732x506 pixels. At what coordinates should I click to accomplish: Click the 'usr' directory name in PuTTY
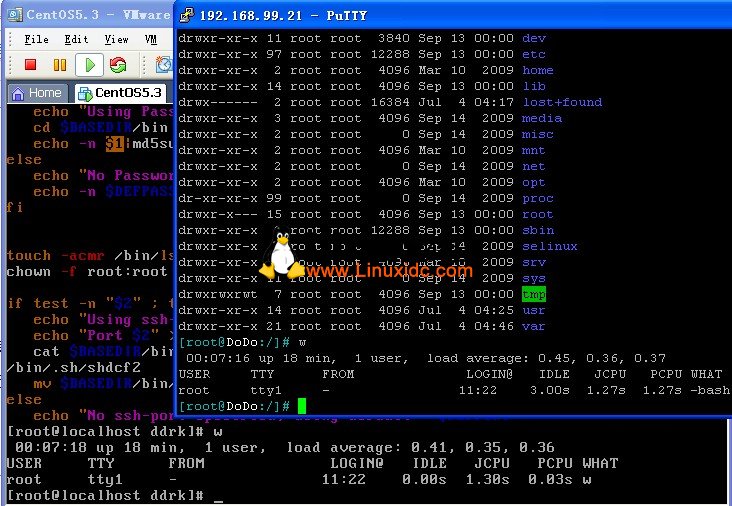[534, 310]
